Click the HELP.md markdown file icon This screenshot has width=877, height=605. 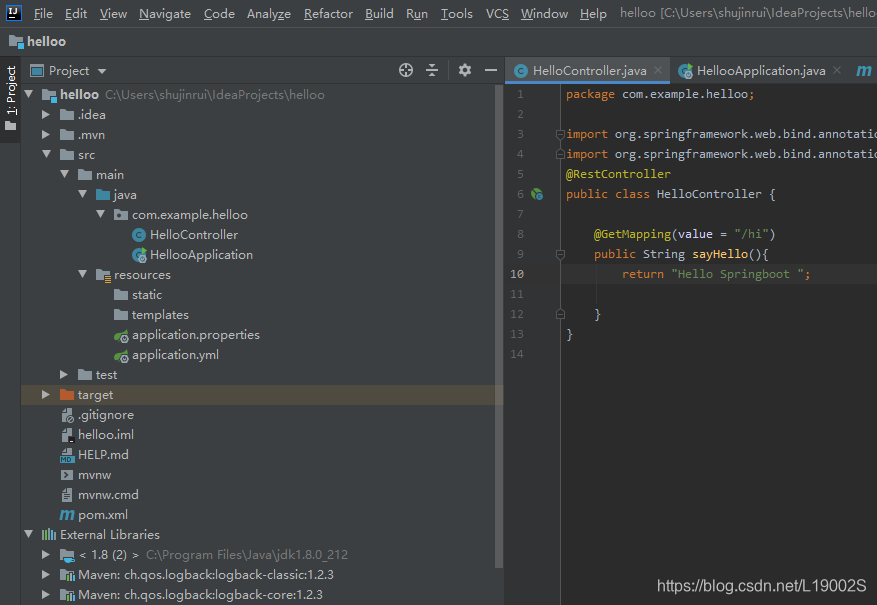pos(67,455)
